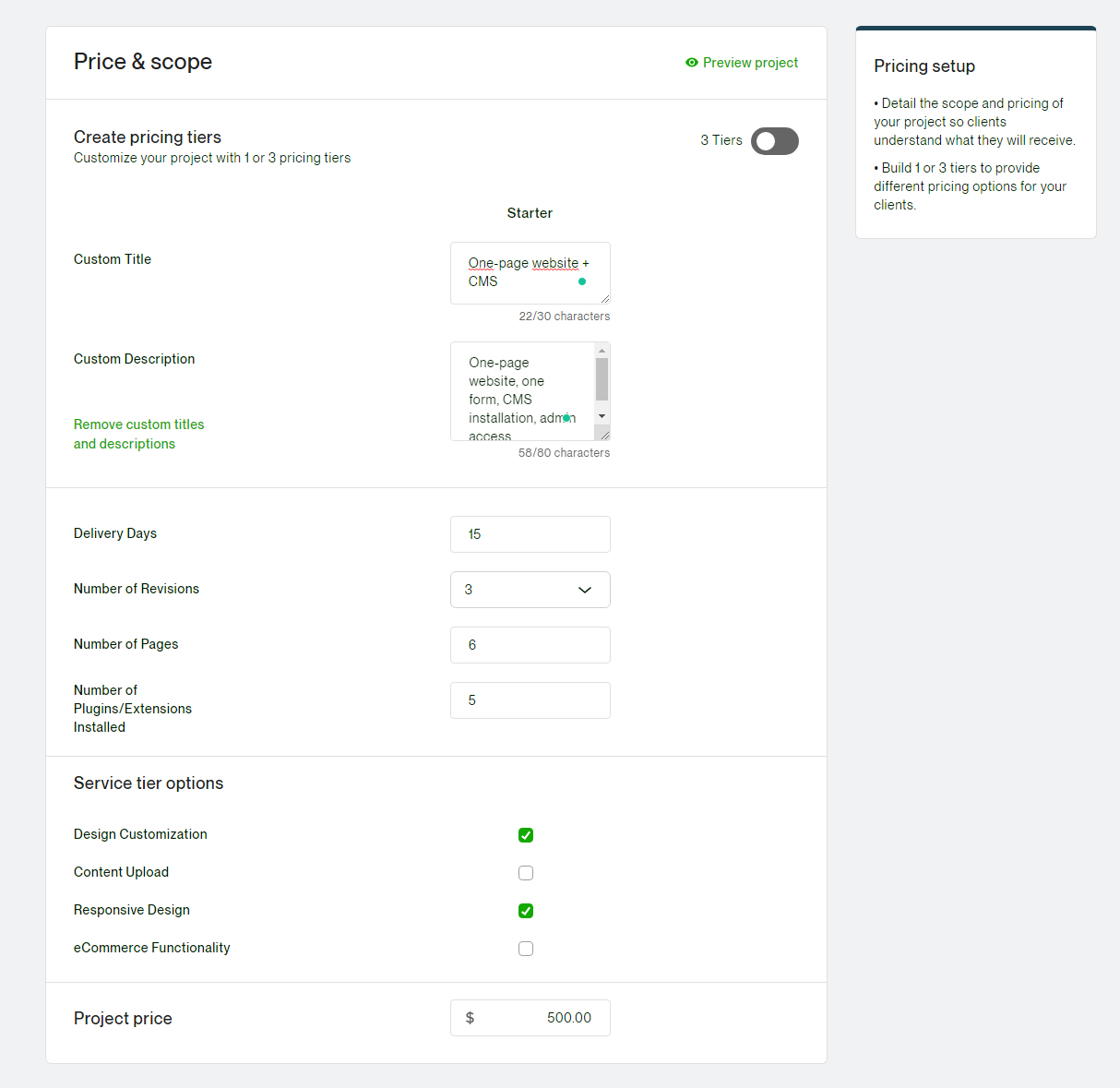Click Remove custom titles and descriptions link
The width and height of the screenshot is (1120, 1088).
click(138, 434)
